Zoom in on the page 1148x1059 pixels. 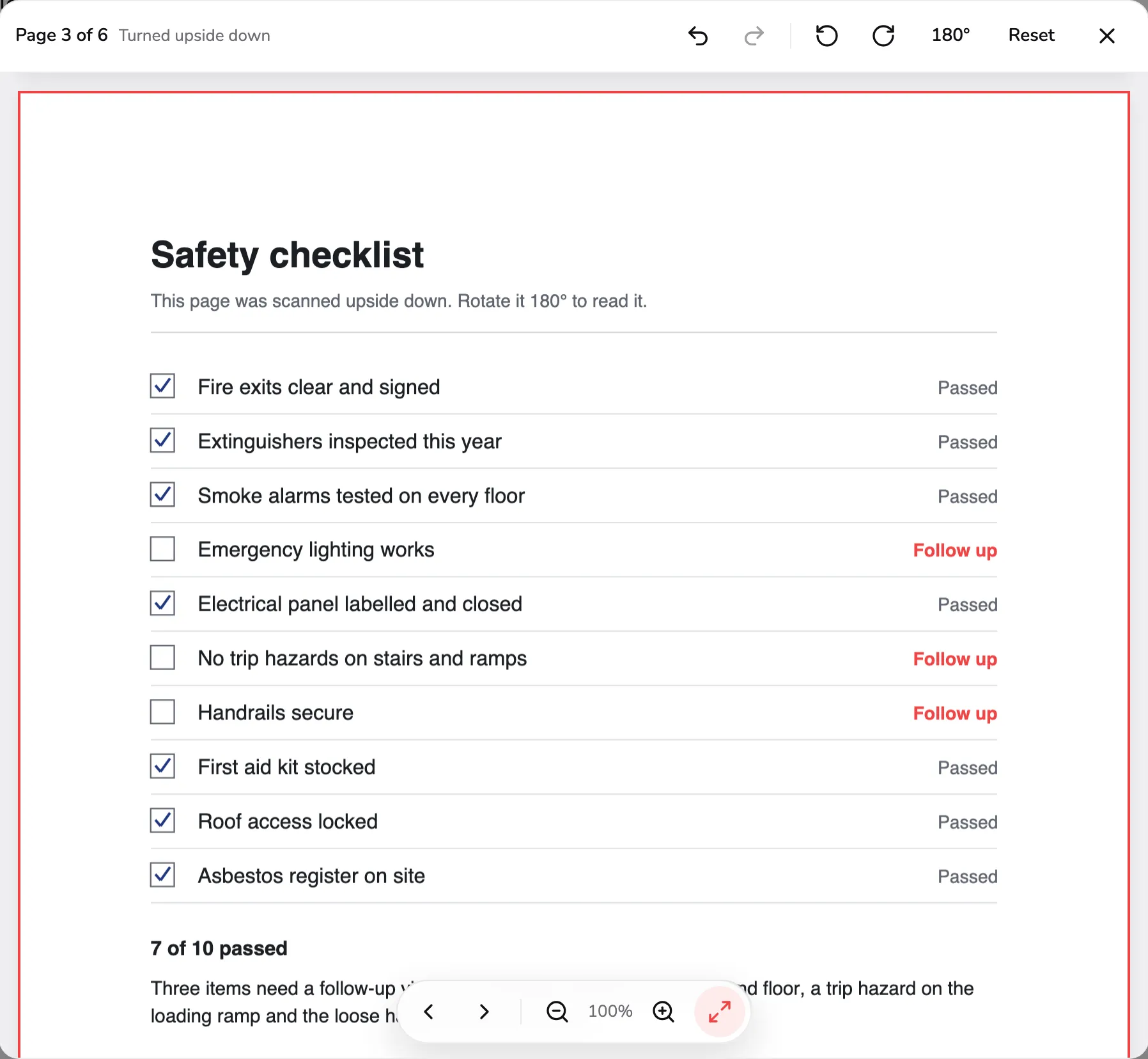click(x=663, y=1012)
